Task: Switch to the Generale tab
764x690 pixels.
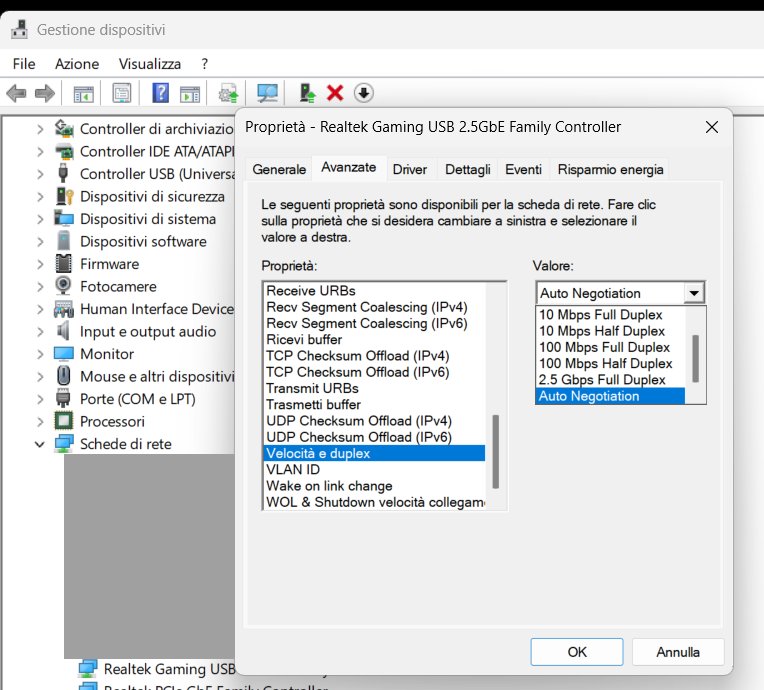Action: [x=279, y=170]
